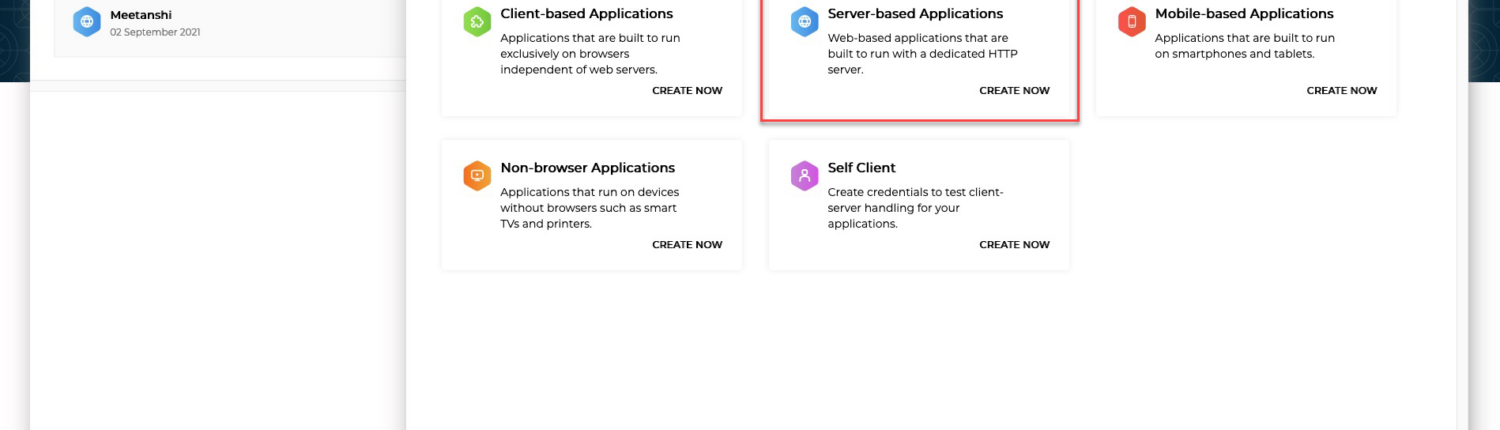Click CREATE NOW under Server-based Applications
The height and width of the screenshot is (430, 1500).
pyautogui.click(x=1014, y=90)
